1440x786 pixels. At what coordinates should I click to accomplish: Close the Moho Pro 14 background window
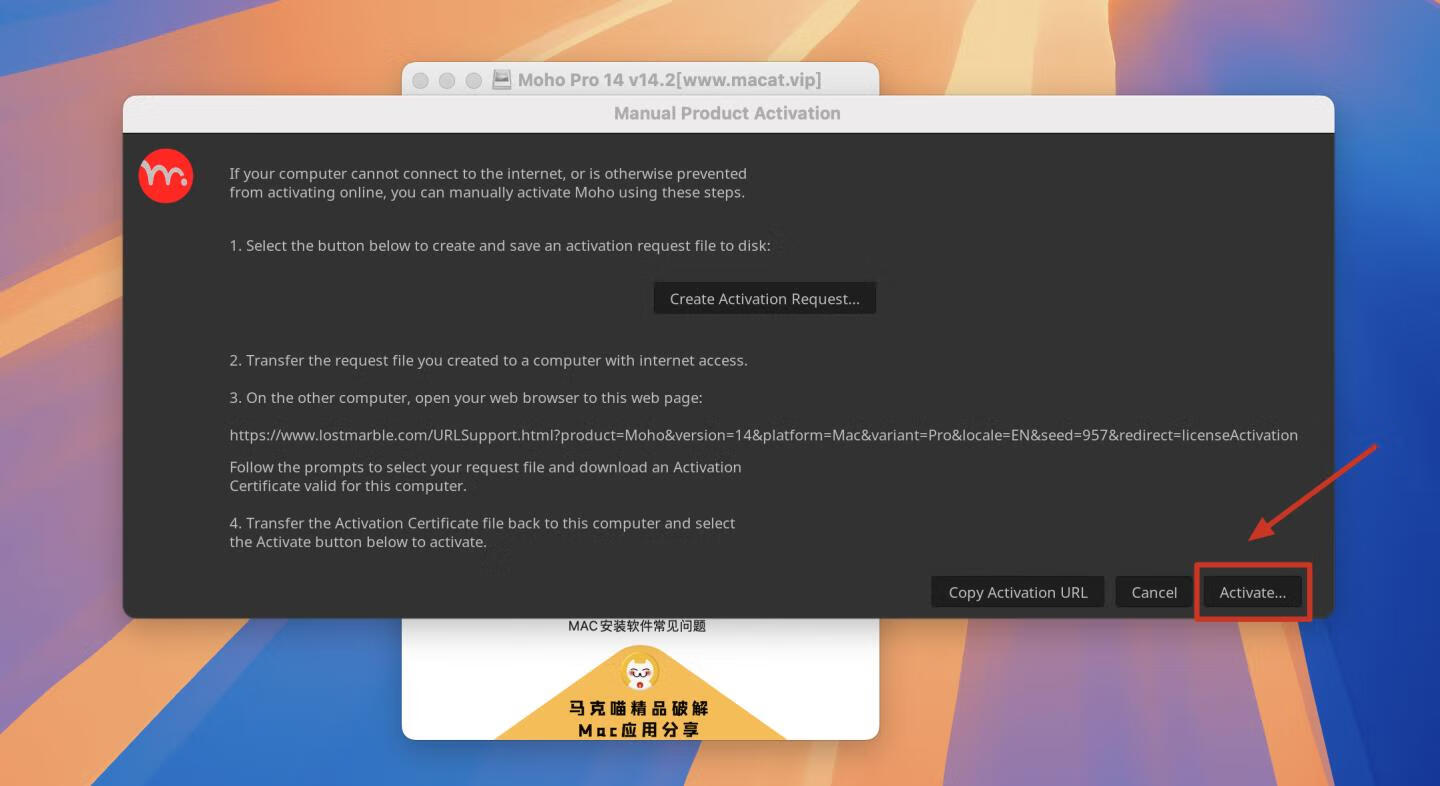pos(421,80)
